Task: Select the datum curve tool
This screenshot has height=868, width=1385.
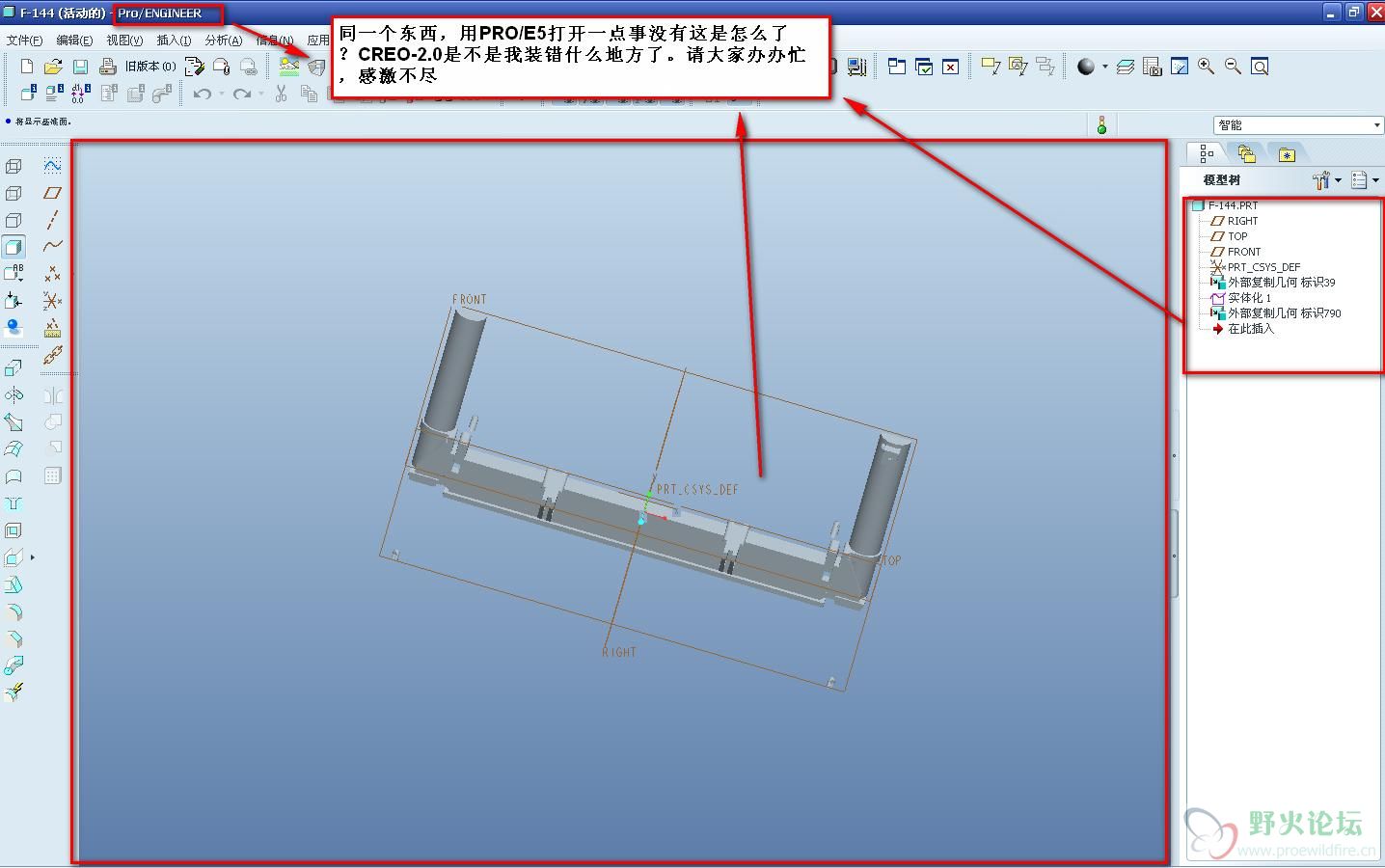Action: click(52, 247)
